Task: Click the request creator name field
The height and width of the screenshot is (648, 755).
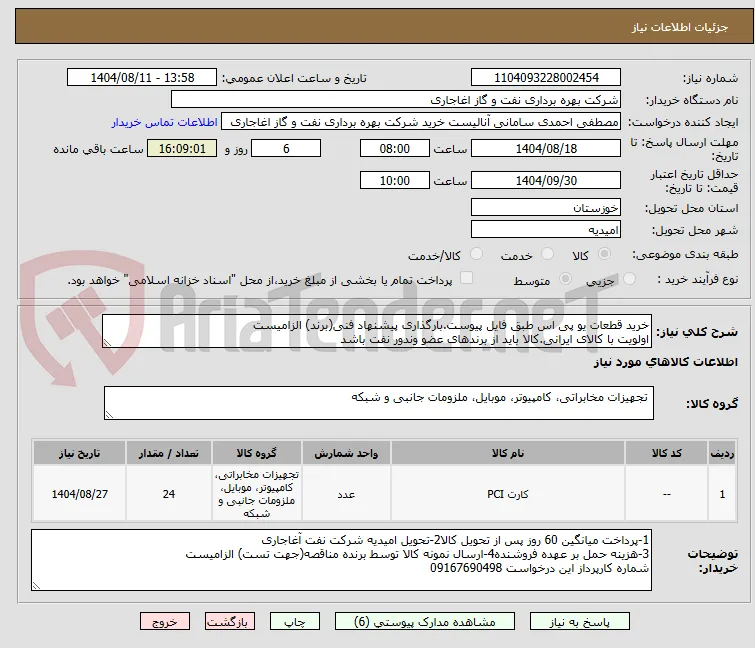Action: tap(421, 122)
